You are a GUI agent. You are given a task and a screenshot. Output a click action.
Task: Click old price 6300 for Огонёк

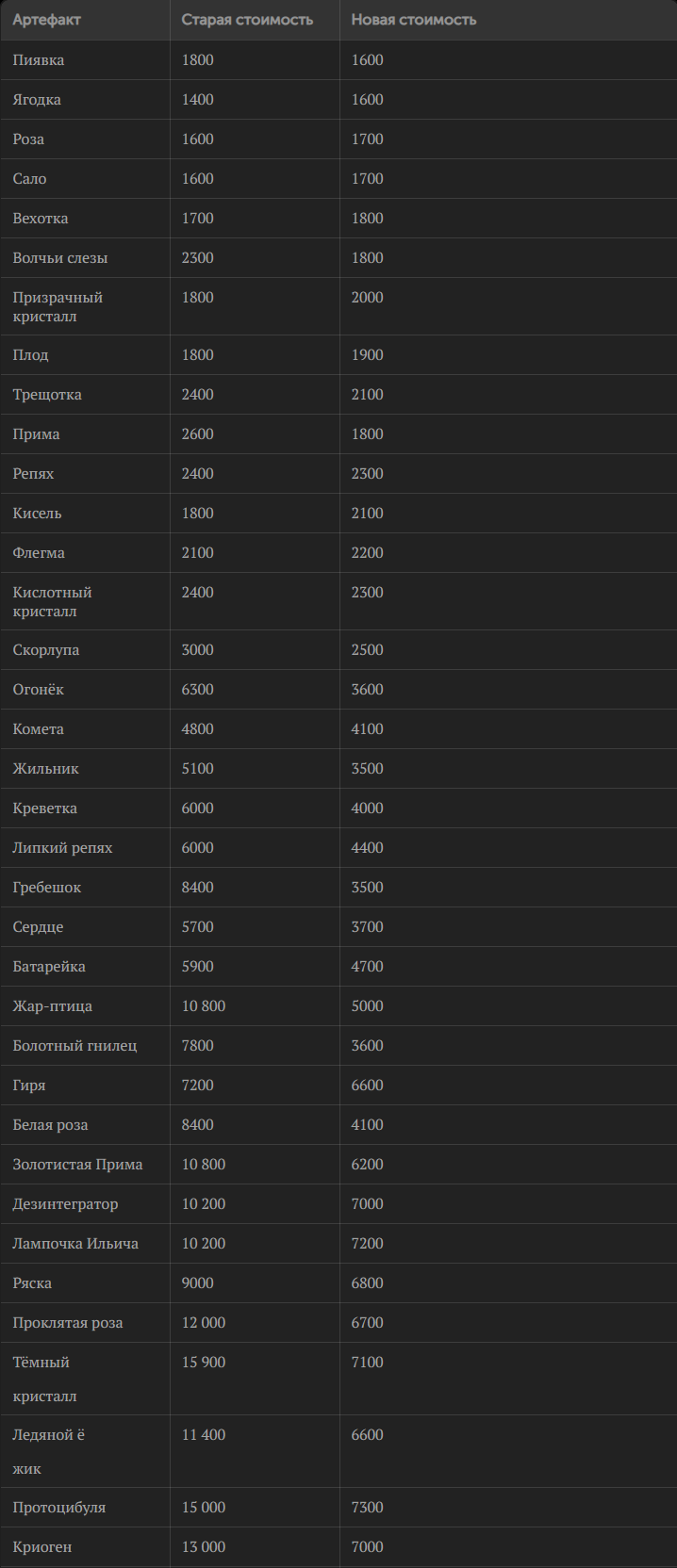coord(198,690)
